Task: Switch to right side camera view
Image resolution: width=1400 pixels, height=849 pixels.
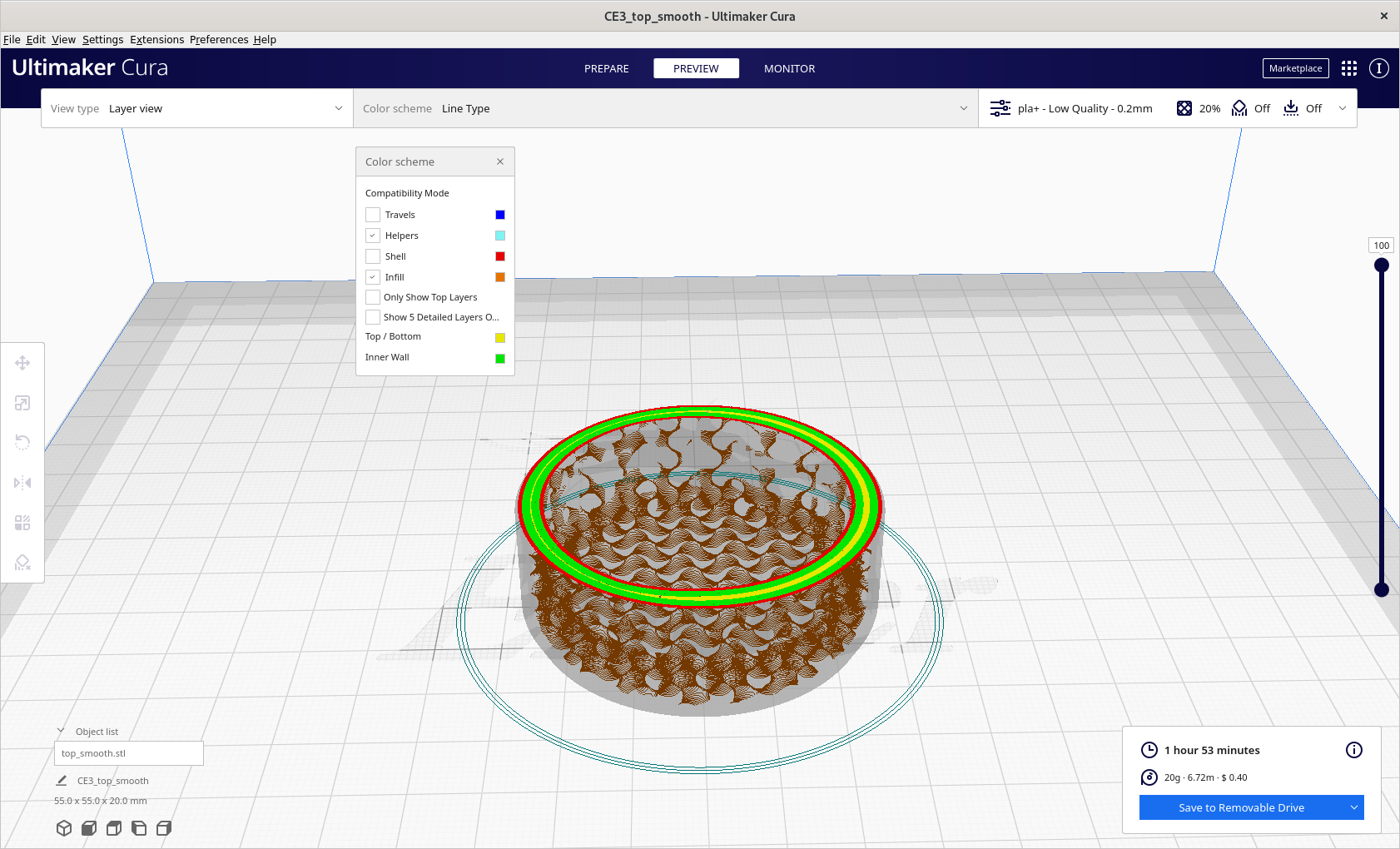Action: [x=164, y=828]
